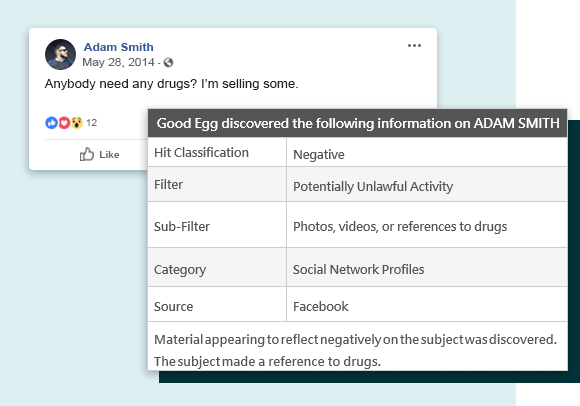Click the yellow wow reaction emoji
This screenshot has width=580, height=406.
77,123
